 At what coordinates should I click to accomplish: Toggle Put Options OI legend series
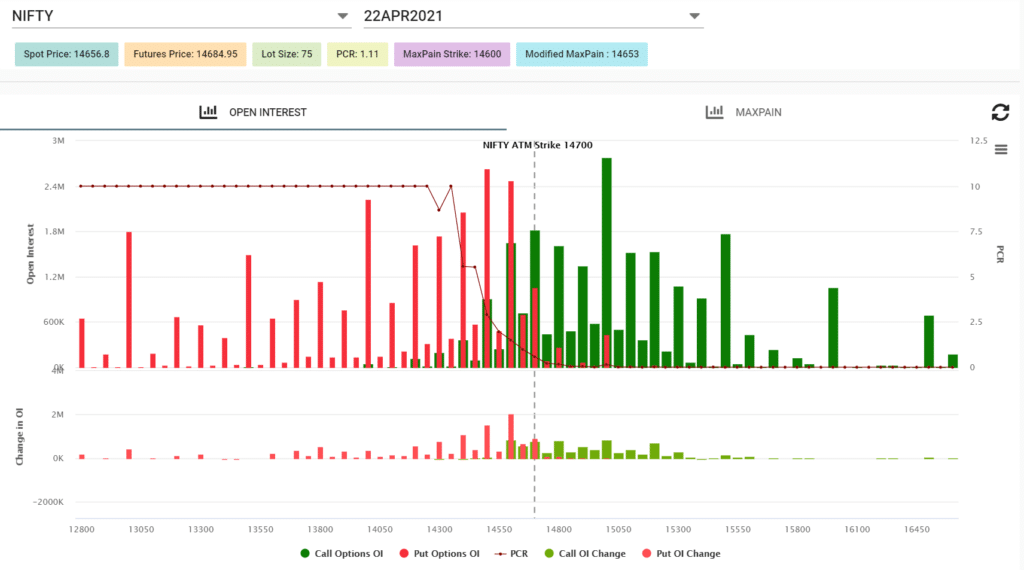pyautogui.click(x=439, y=554)
